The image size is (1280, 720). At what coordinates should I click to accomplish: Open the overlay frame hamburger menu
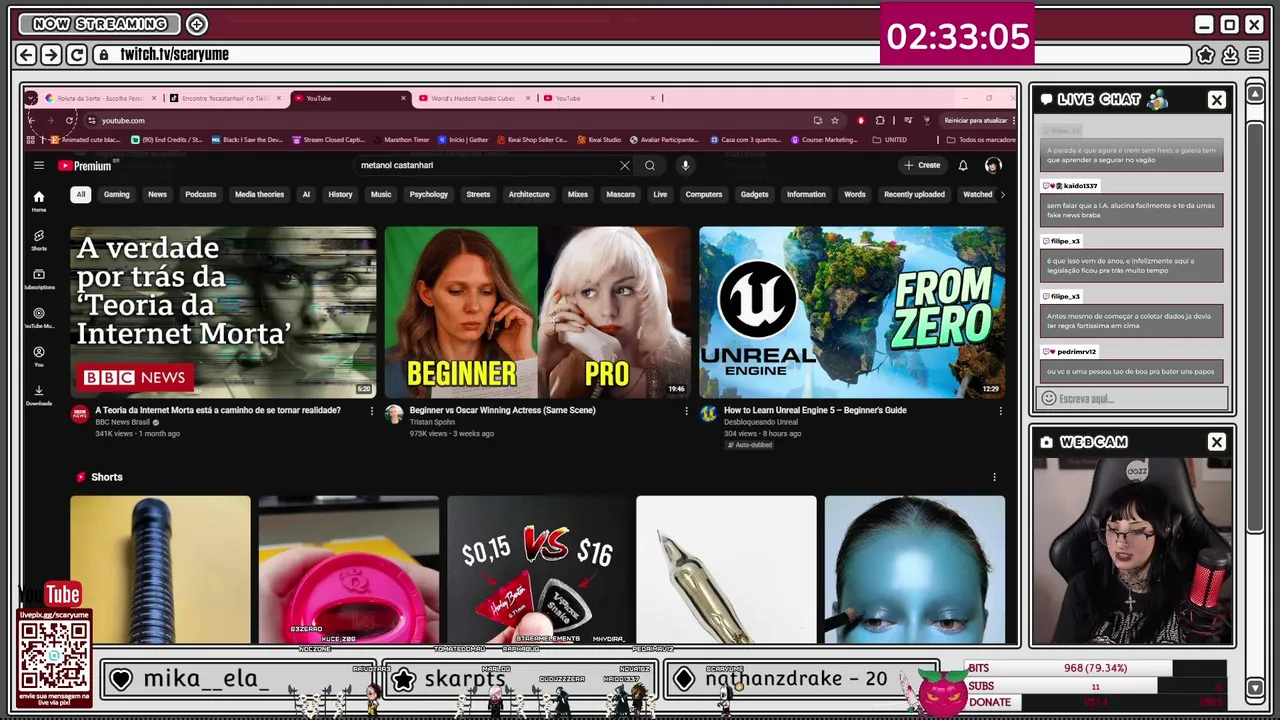click(1254, 55)
